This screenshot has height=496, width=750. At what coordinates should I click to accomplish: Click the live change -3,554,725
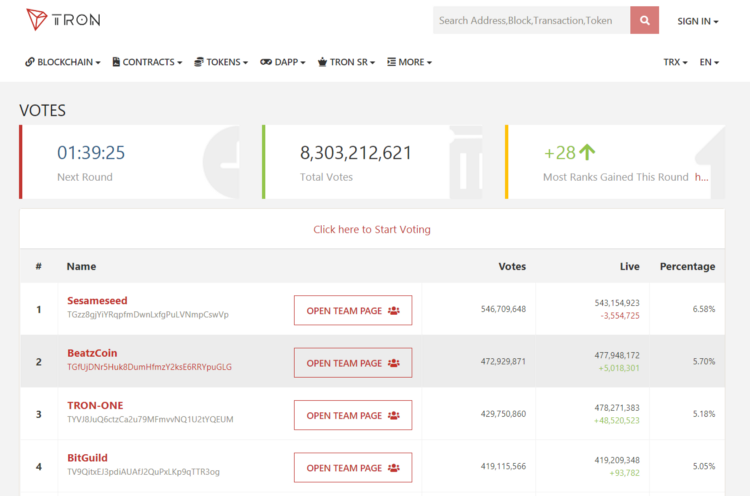pyautogui.click(x=620, y=316)
